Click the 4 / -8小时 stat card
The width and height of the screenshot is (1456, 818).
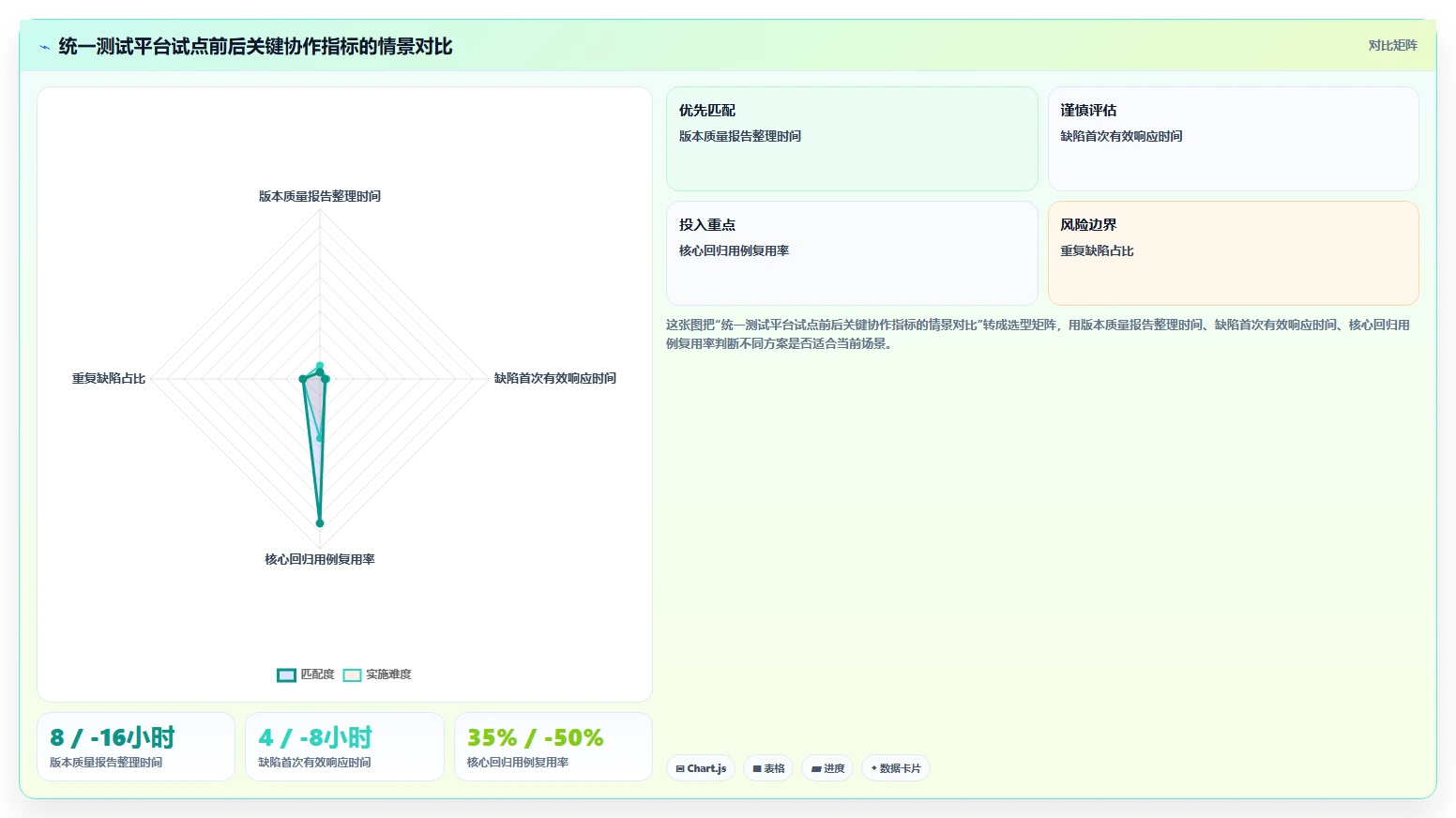(x=344, y=747)
